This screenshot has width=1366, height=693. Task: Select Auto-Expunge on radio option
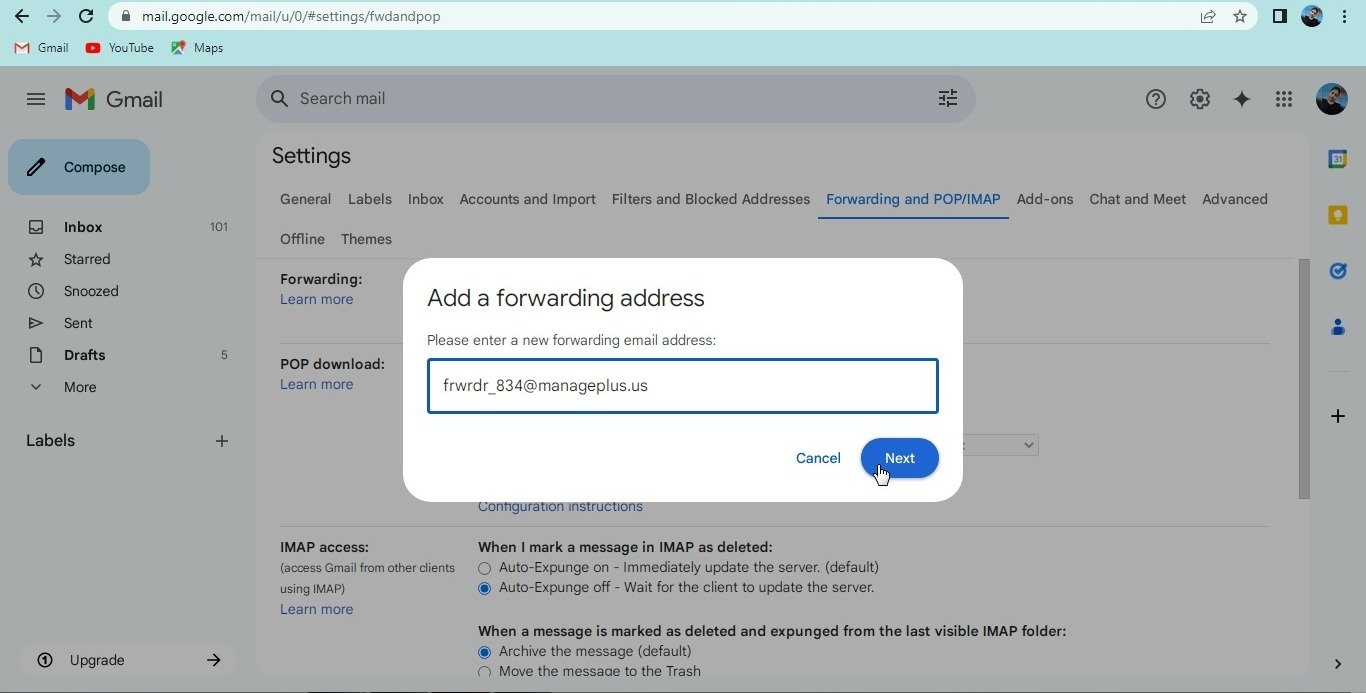(485, 568)
